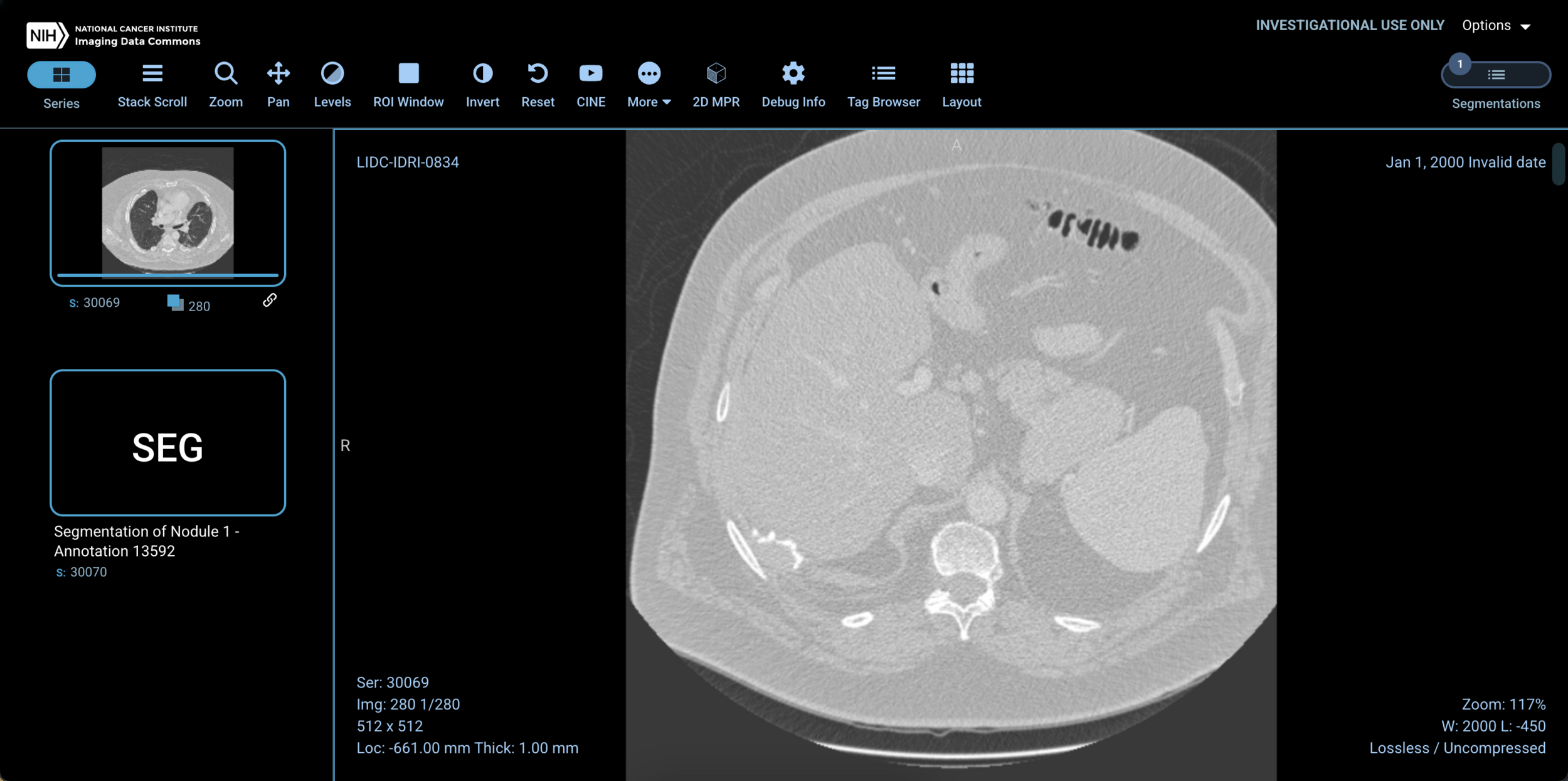1568x781 pixels.
Task: Toggle the Series panel button
Action: click(61, 75)
